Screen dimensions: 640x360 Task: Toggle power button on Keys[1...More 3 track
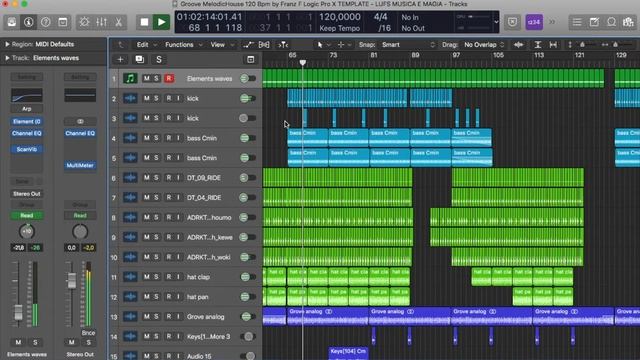pyautogui.click(x=248, y=336)
